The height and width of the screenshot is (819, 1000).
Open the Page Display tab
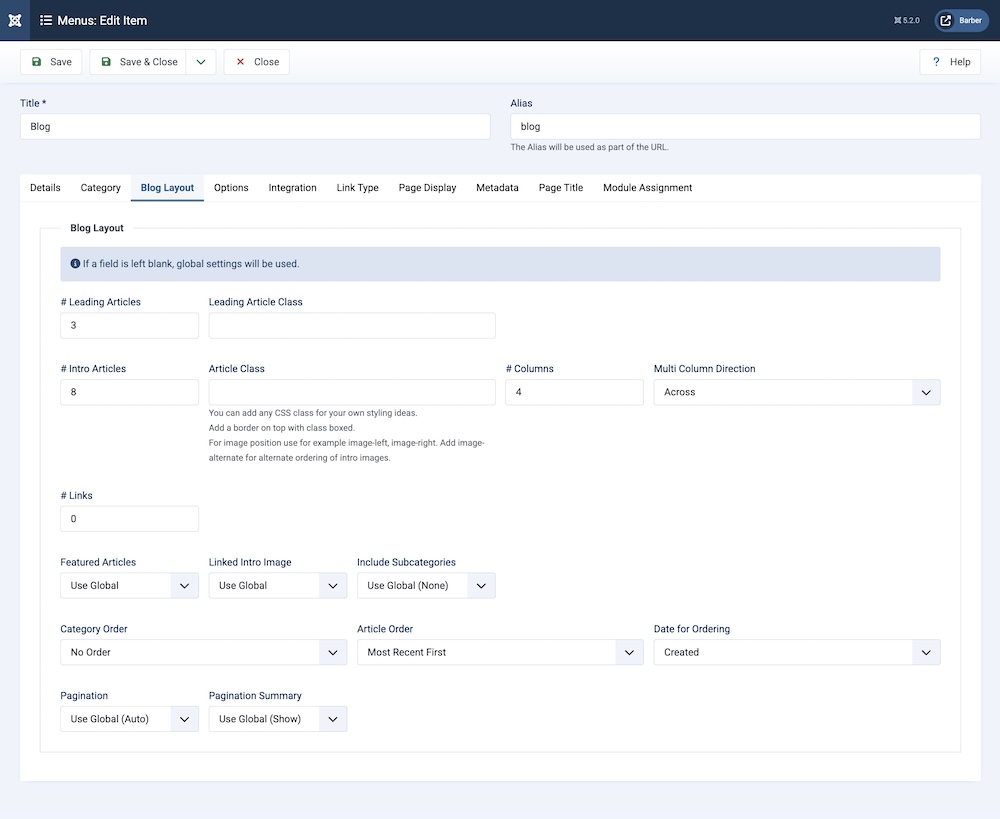(x=427, y=188)
